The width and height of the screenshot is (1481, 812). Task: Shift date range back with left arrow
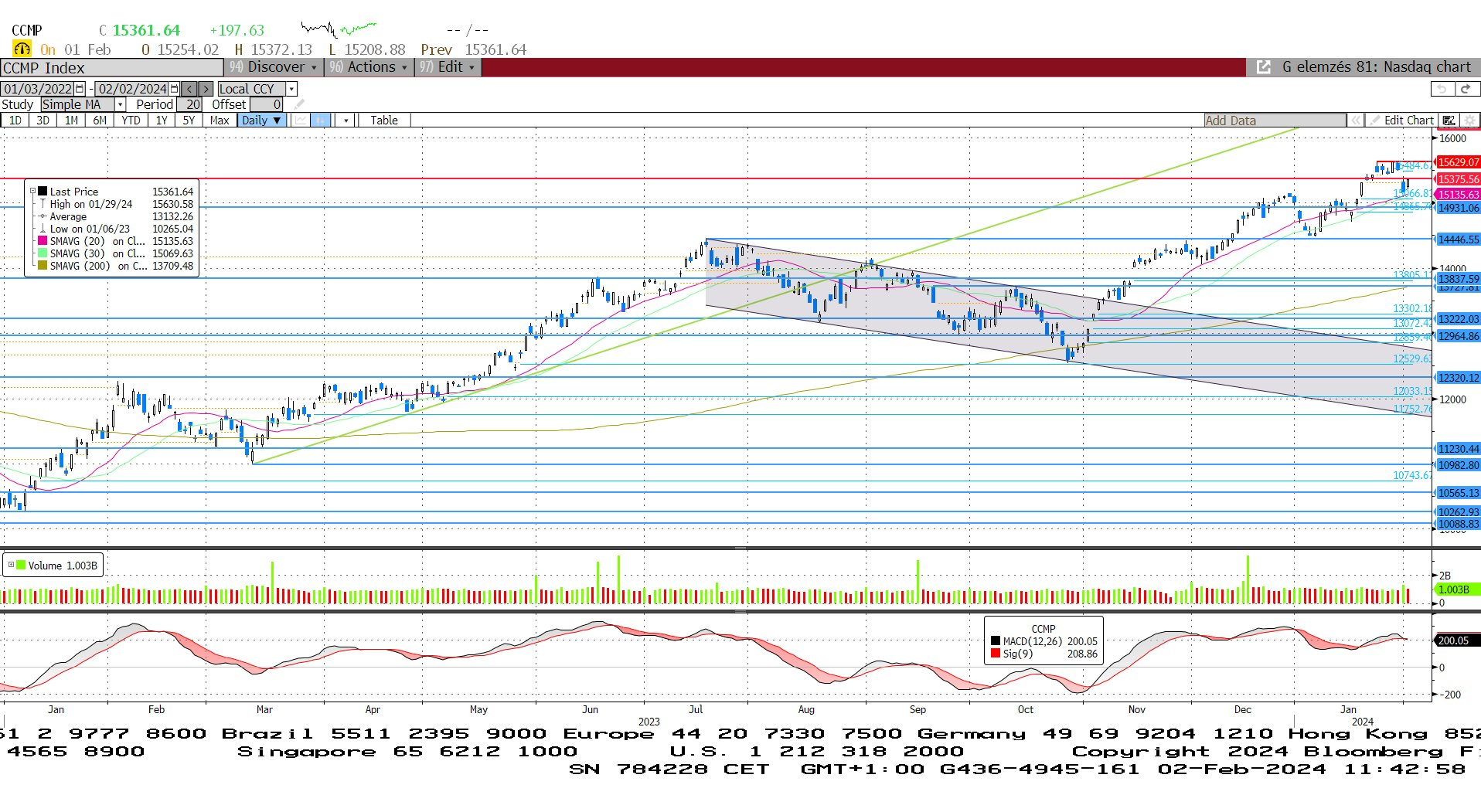(x=189, y=89)
